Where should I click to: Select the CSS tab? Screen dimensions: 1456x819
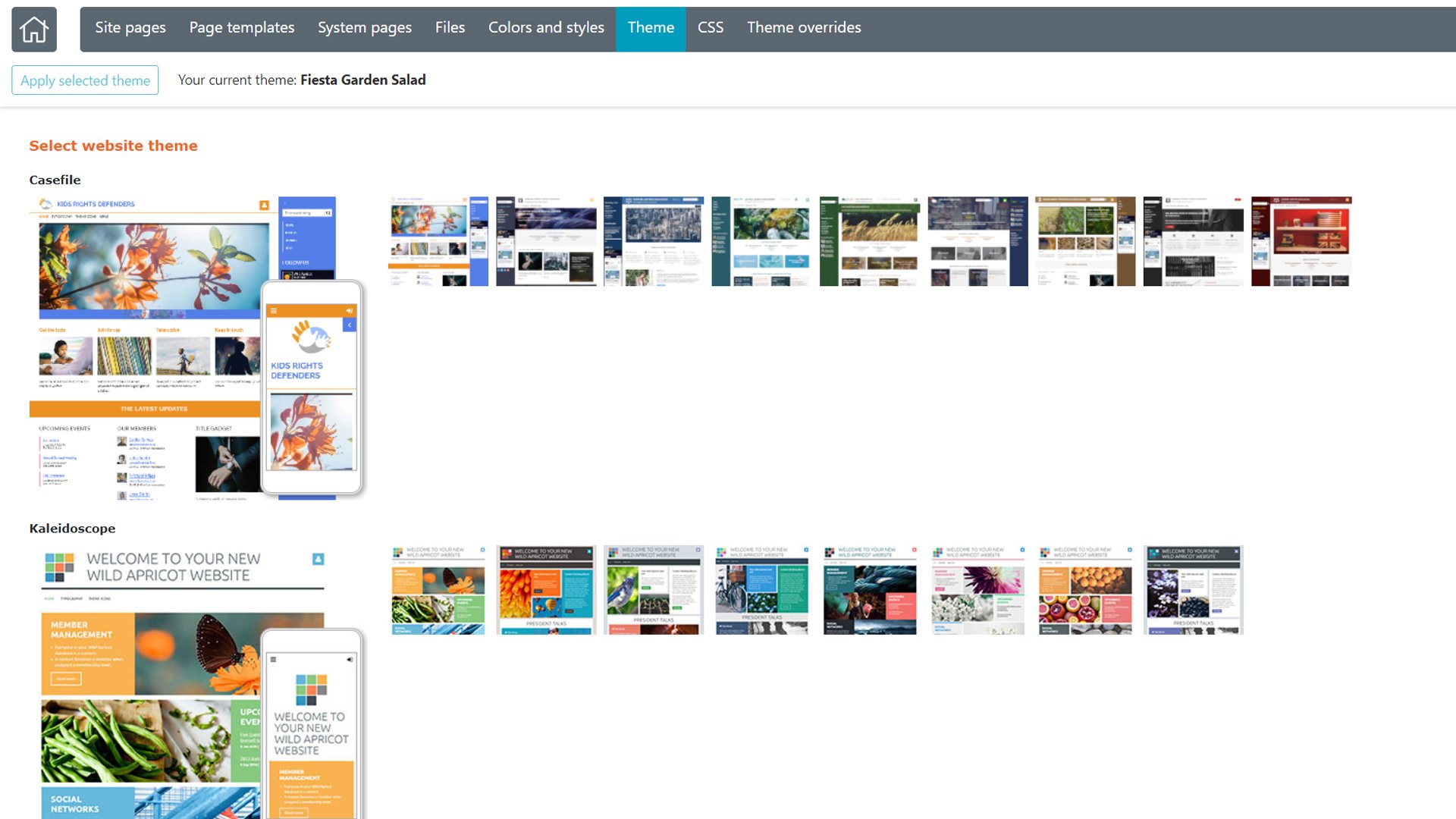click(x=710, y=28)
